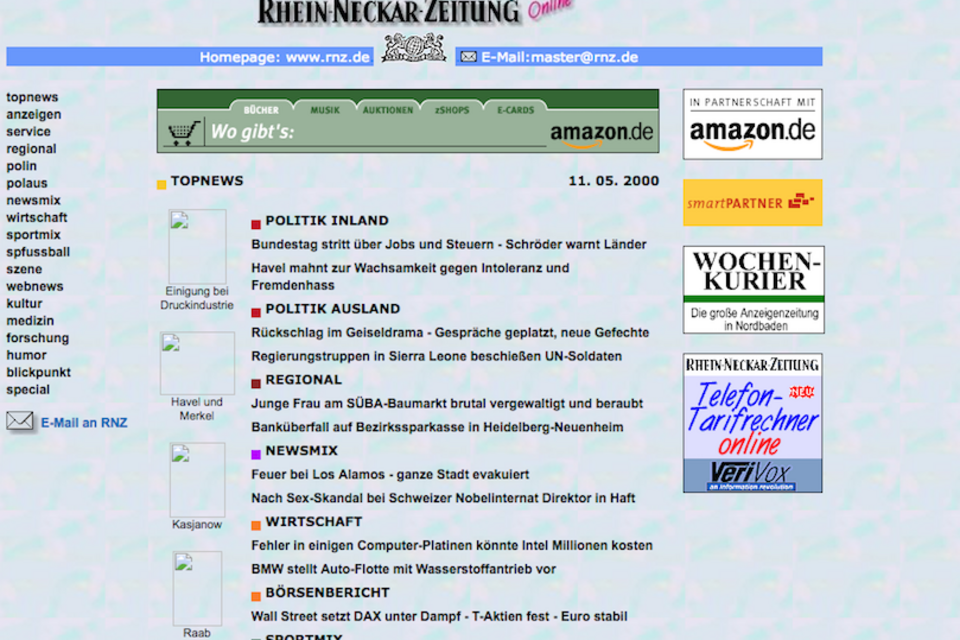Open the smartPARTNER banner
Image resolution: width=960 pixels, height=640 pixels.
pyautogui.click(x=752, y=203)
